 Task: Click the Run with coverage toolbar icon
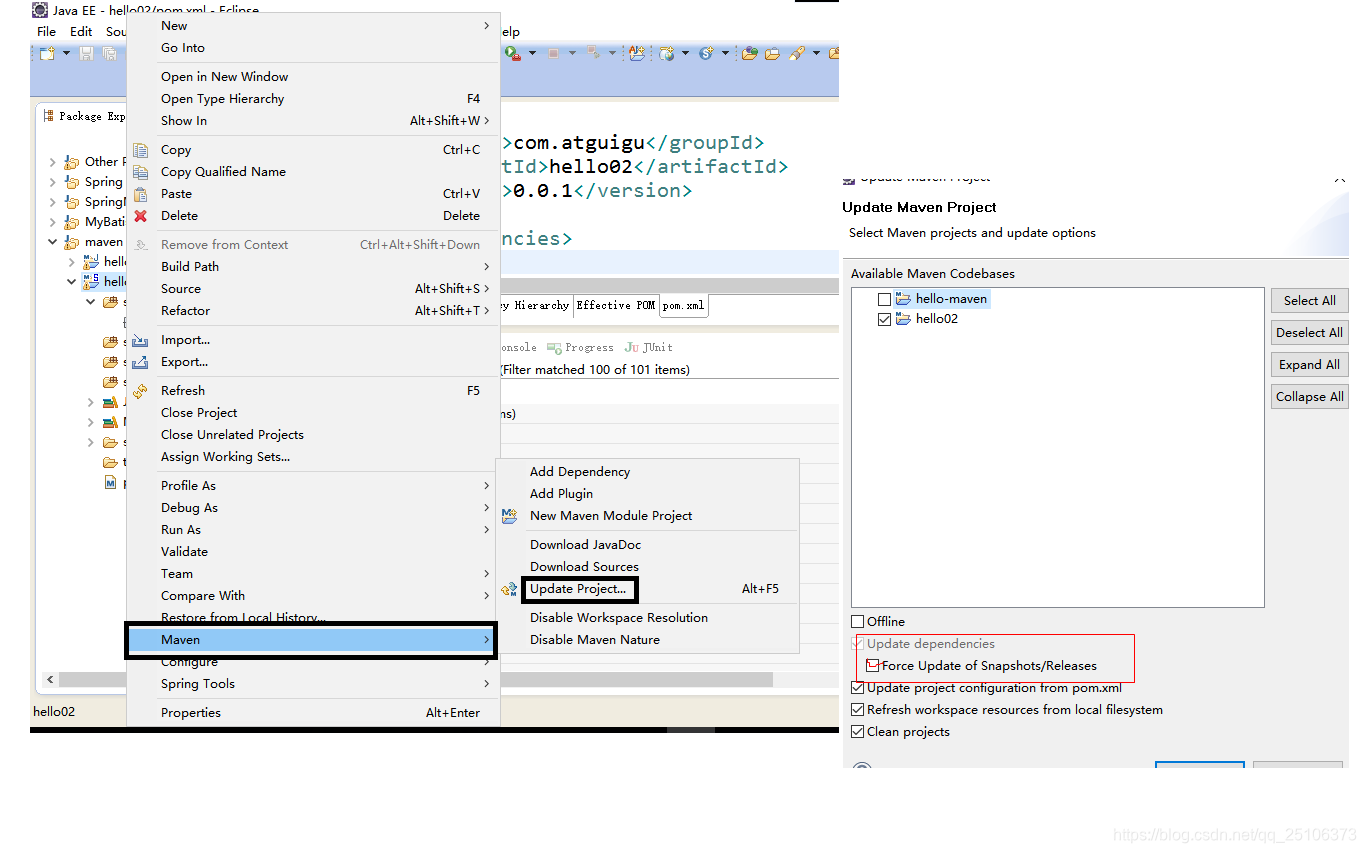click(x=513, y=53)
